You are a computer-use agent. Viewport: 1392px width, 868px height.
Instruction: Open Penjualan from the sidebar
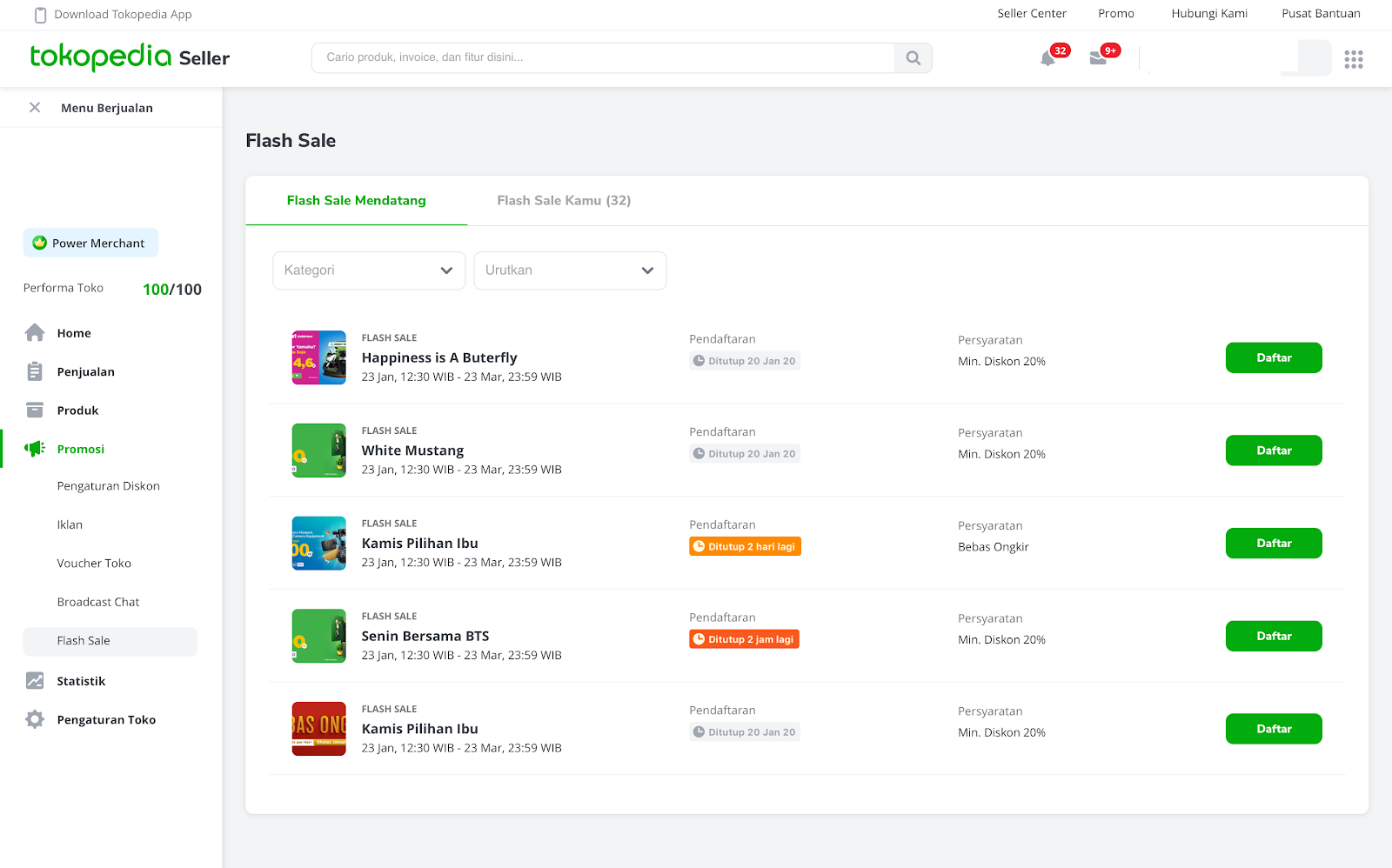[x=85, y=371]
